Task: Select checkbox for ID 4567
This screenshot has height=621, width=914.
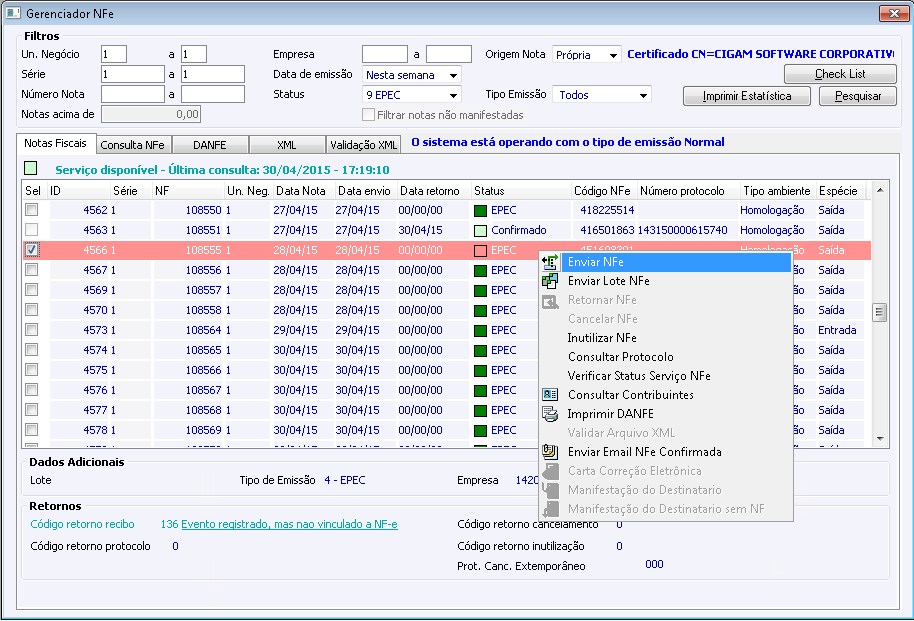Action: [x=31, y=269]
